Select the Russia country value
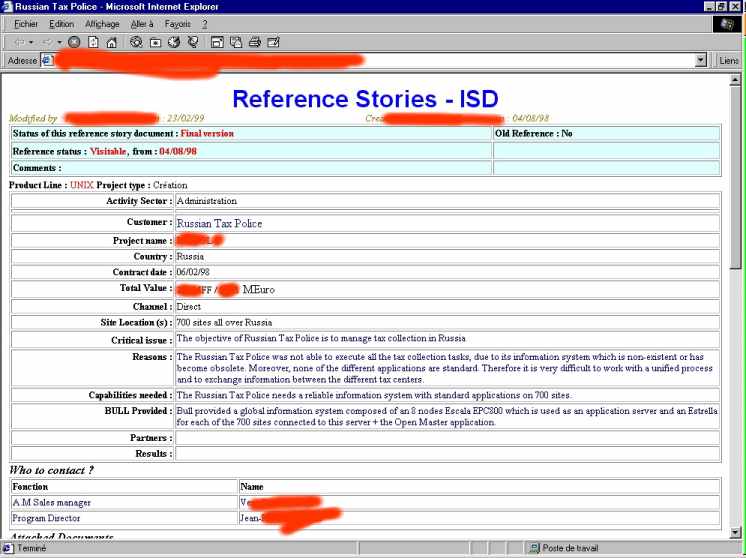The width and height of the screenshot is (746, 558). coord(190,256)
